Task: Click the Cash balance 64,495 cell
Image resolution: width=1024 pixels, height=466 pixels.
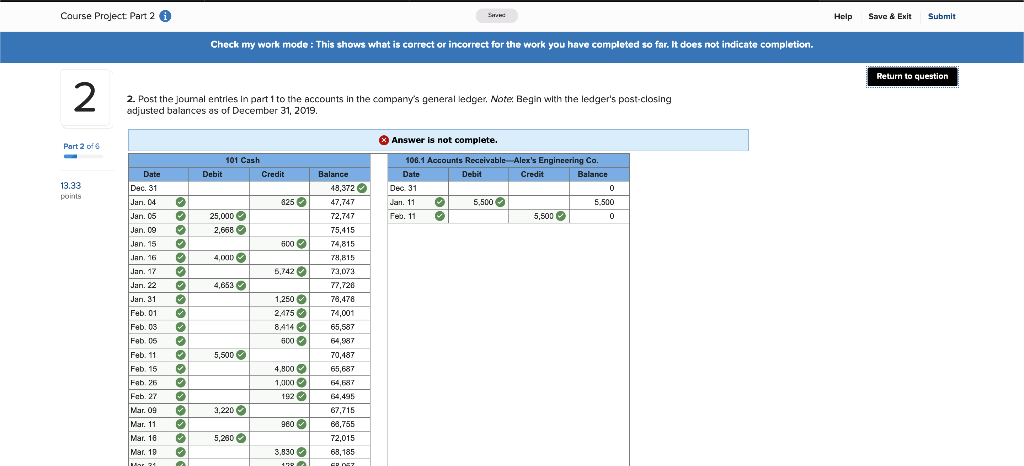Action: pyautogui.click(x=340, y=396)
